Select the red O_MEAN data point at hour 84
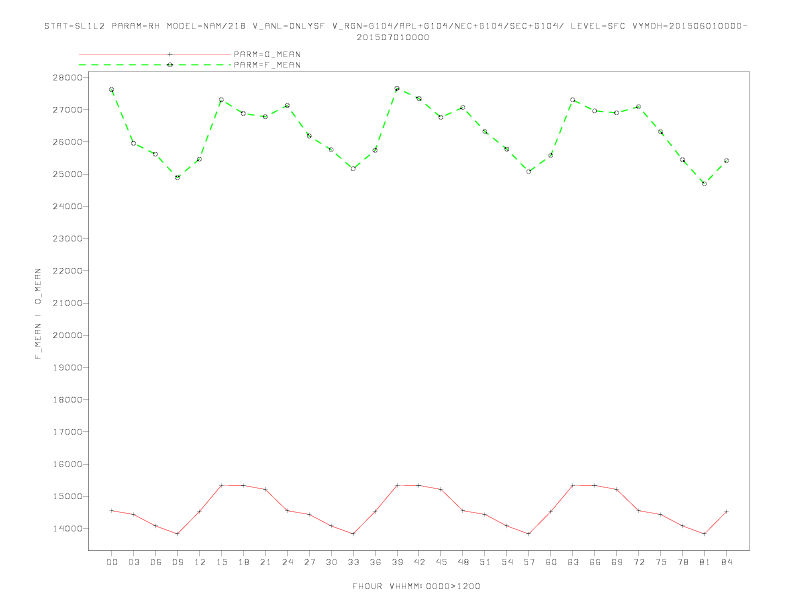This screenshot has height=612, width=792. (x=726, y=512)
